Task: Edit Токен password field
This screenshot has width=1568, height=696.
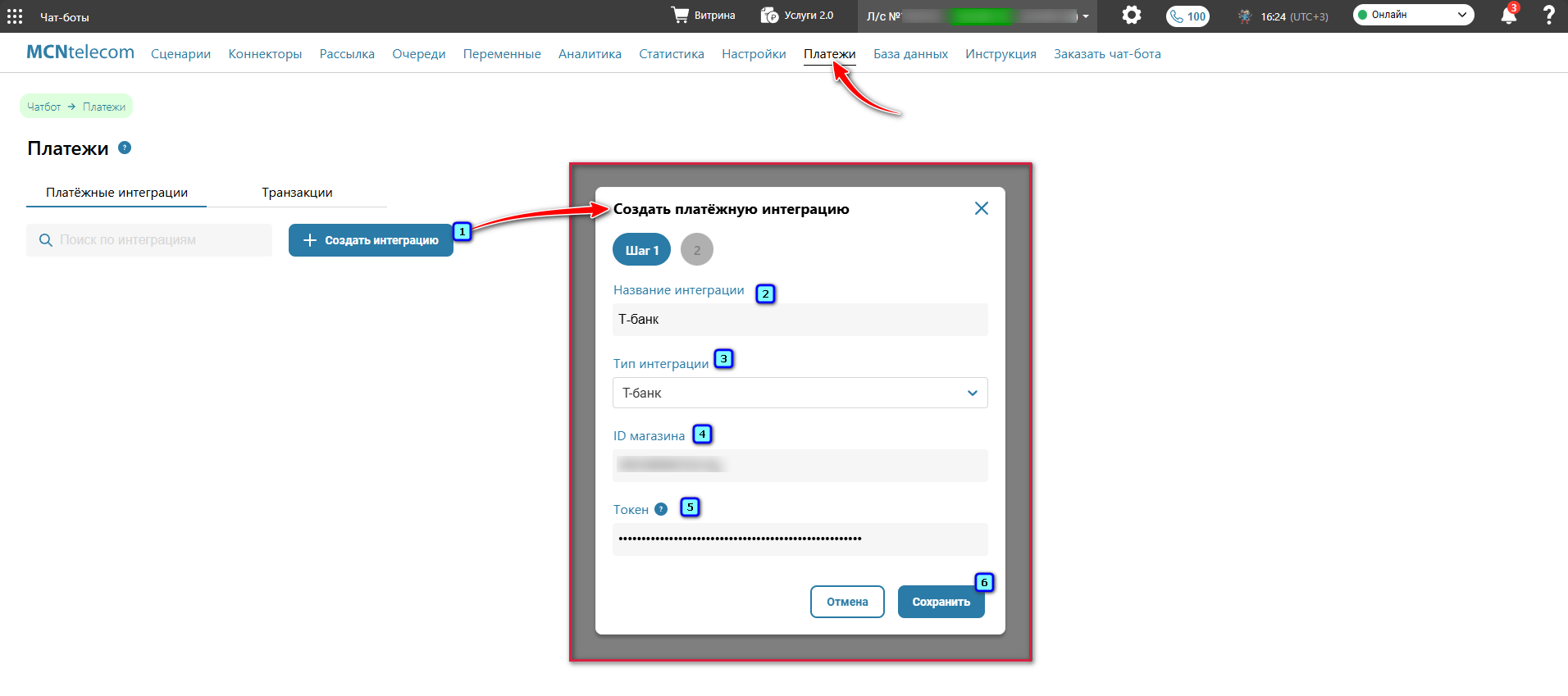Action: coord(800,539)
